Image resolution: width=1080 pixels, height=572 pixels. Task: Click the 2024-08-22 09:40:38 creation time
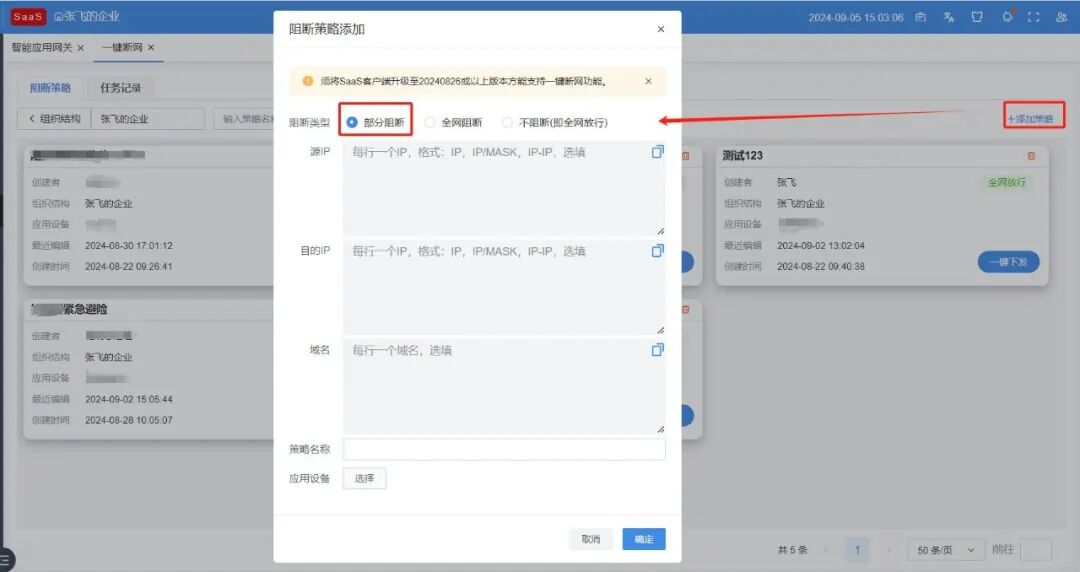point(821,266)
